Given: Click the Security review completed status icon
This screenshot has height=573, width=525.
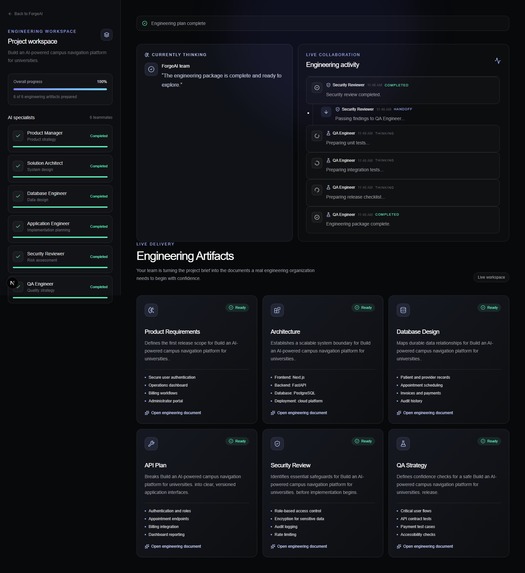Looking at the screenshot, I should pos(317,88).
